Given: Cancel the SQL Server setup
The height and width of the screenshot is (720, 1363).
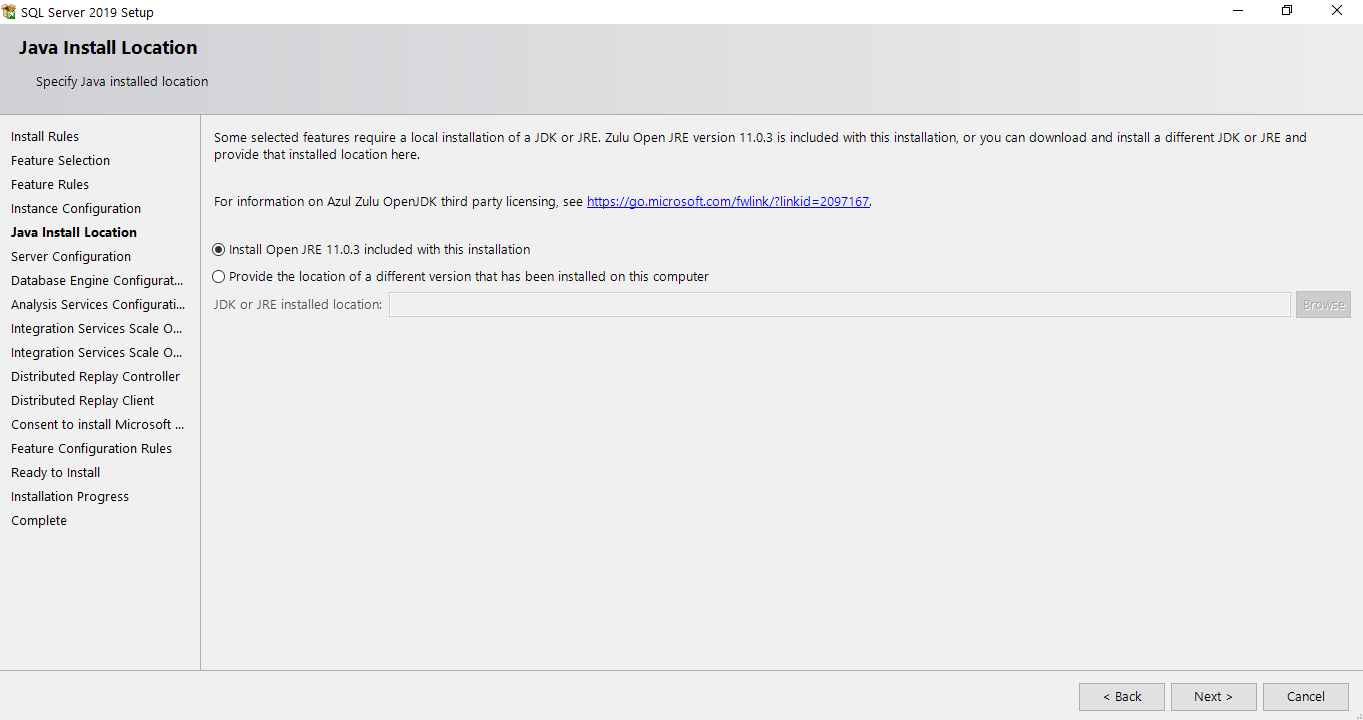Looking at the screenshot, I should click(x=1305, y=697).
